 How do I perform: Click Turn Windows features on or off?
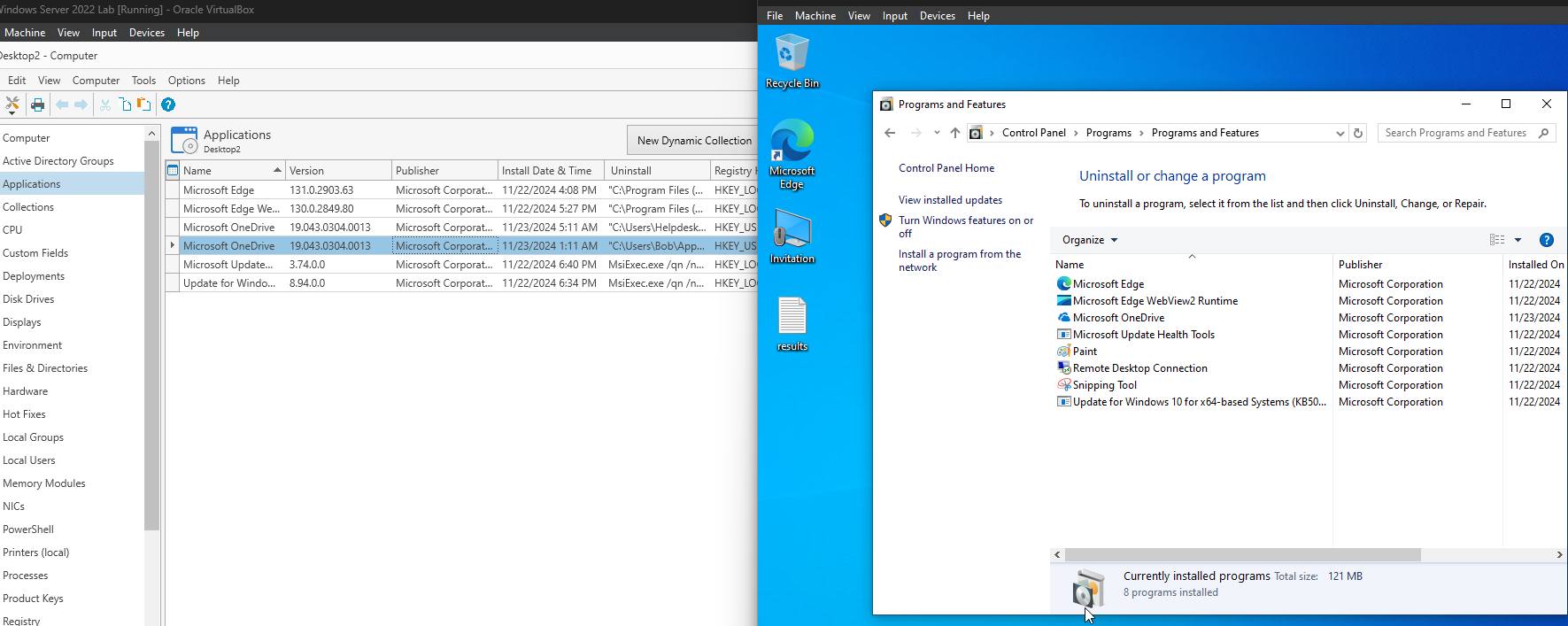[966, 227]
